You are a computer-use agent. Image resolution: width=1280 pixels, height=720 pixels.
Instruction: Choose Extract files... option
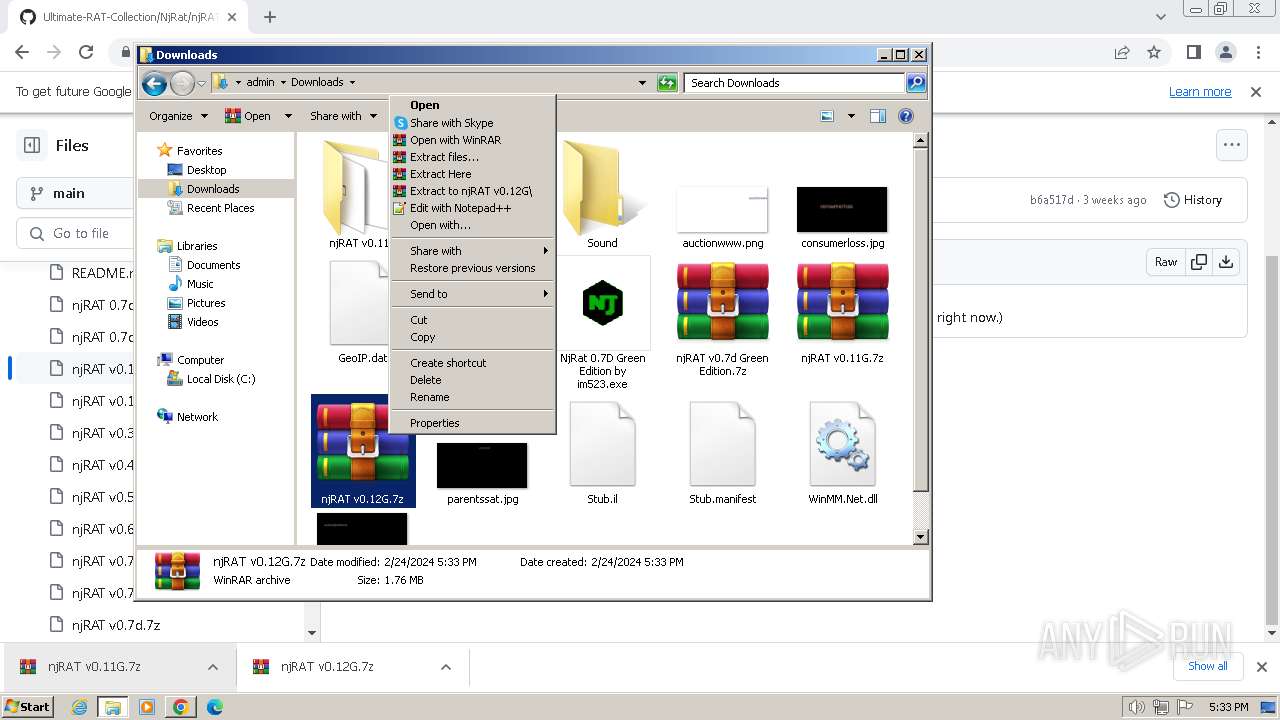point(472,157)
